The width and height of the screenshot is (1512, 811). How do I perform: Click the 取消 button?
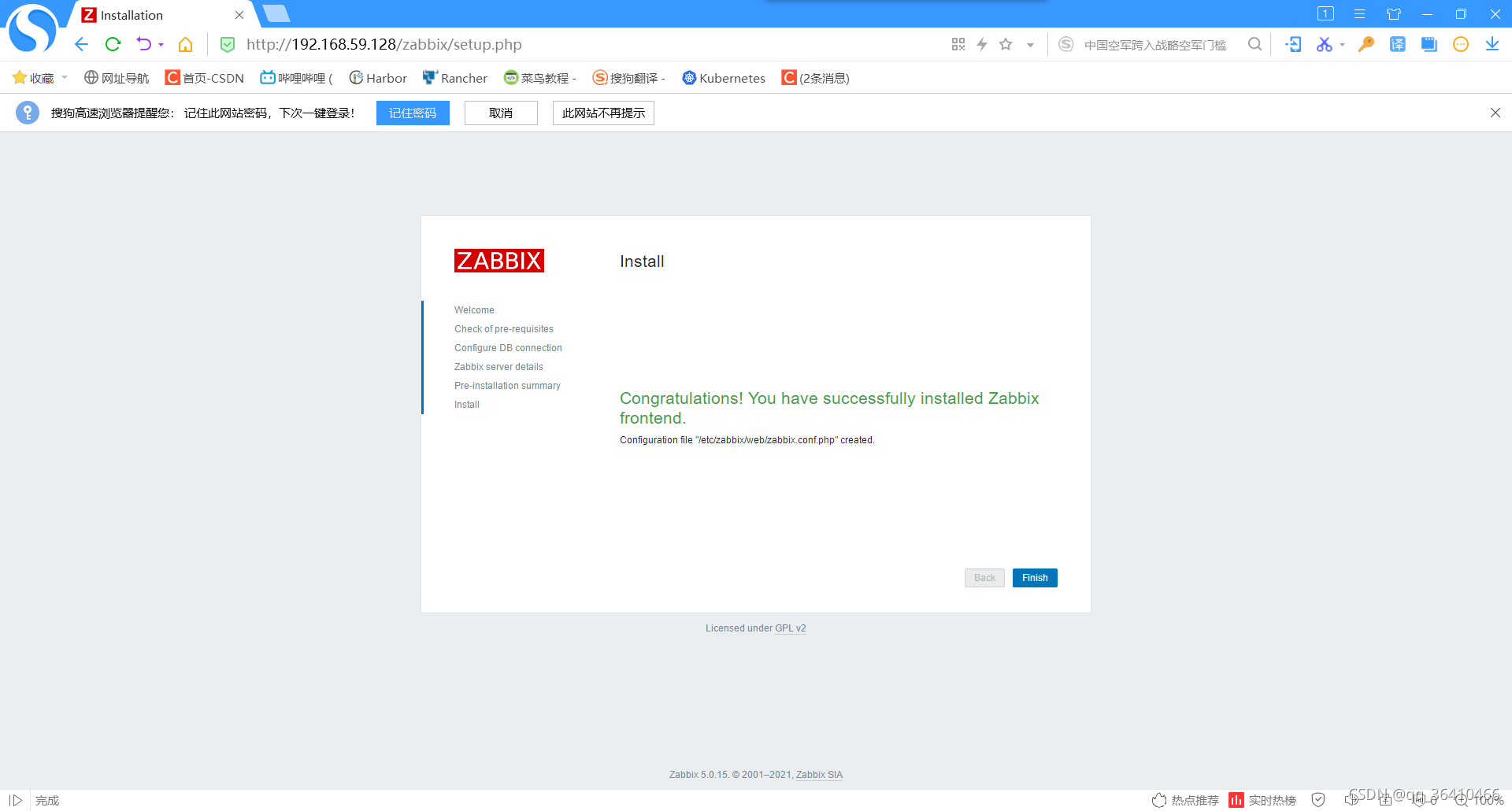click(501, 113)
